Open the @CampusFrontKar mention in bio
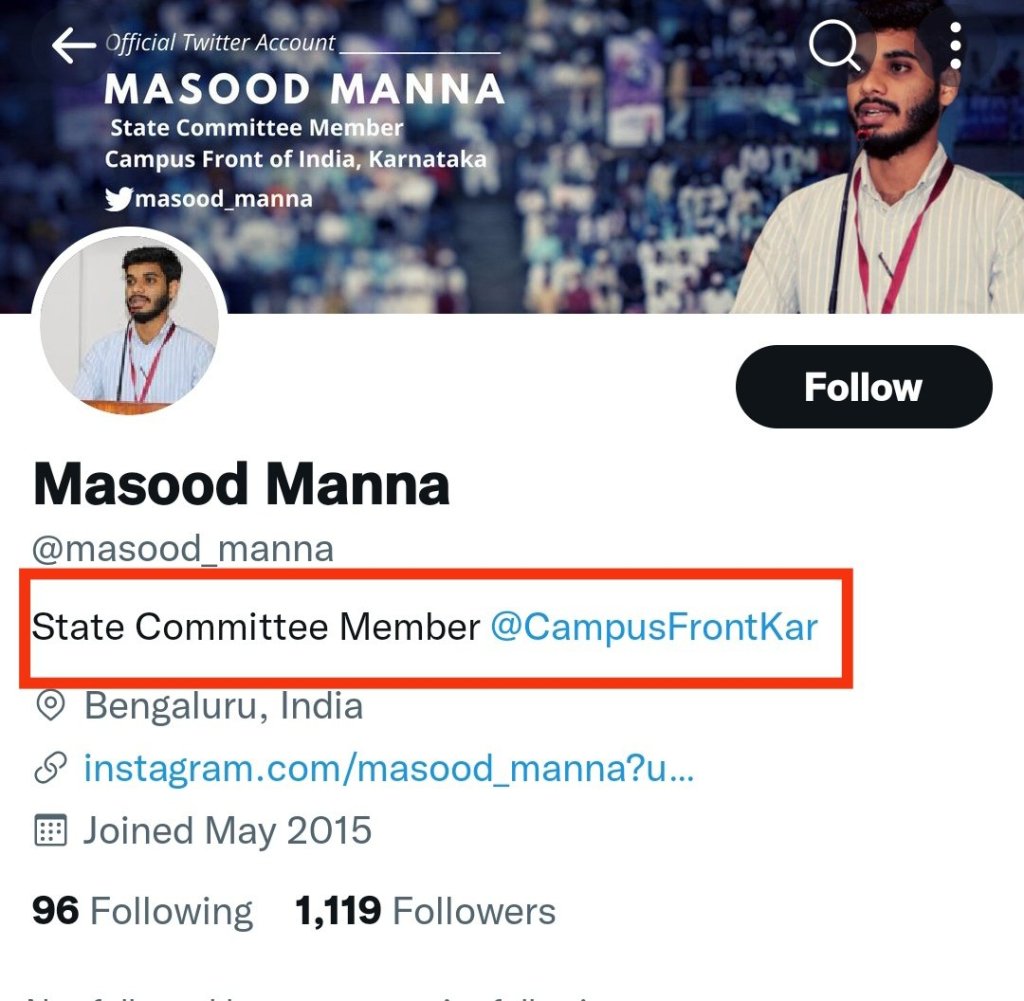 click(654, 627)
